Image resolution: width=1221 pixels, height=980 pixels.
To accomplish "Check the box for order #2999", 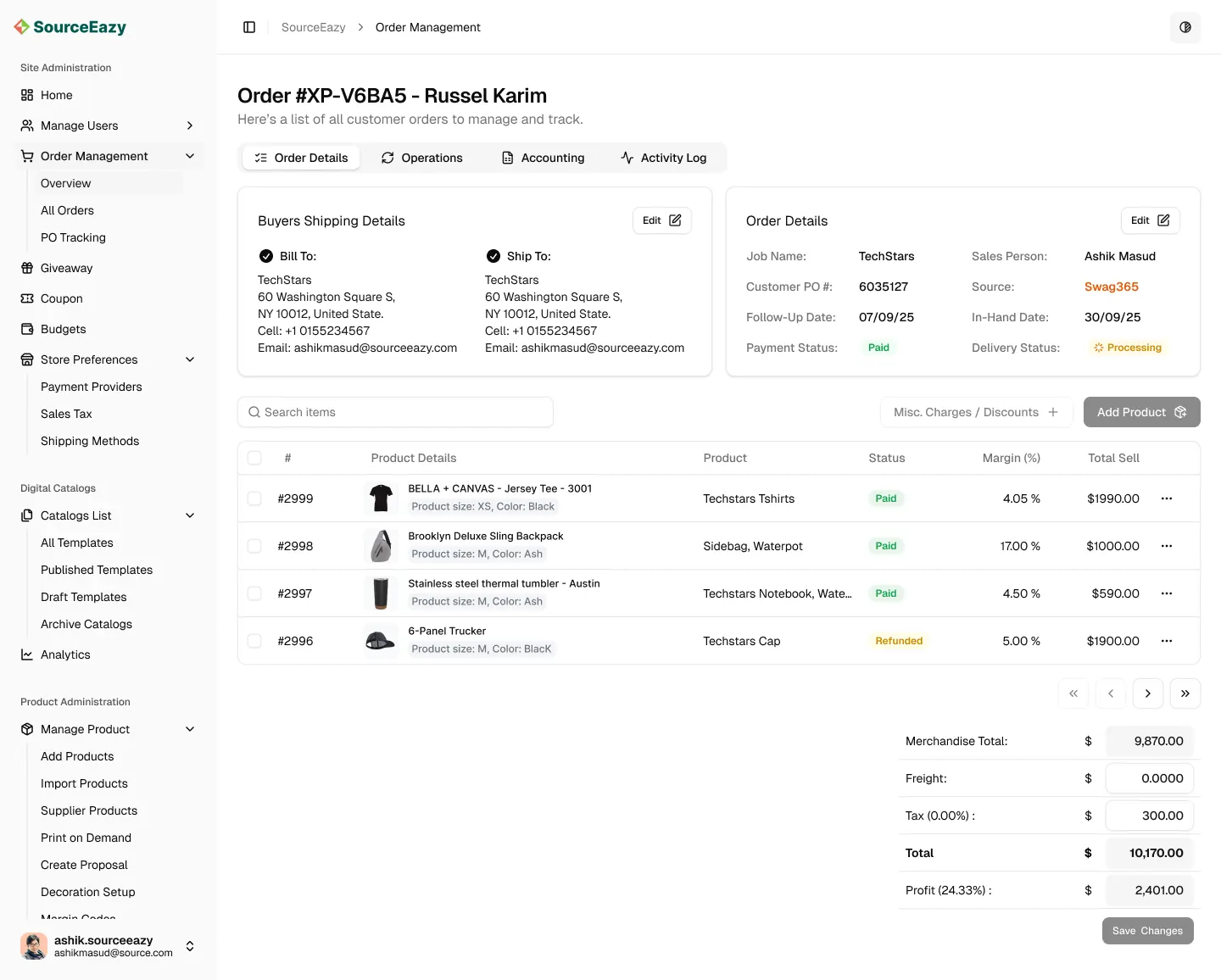I will (254, 498).
